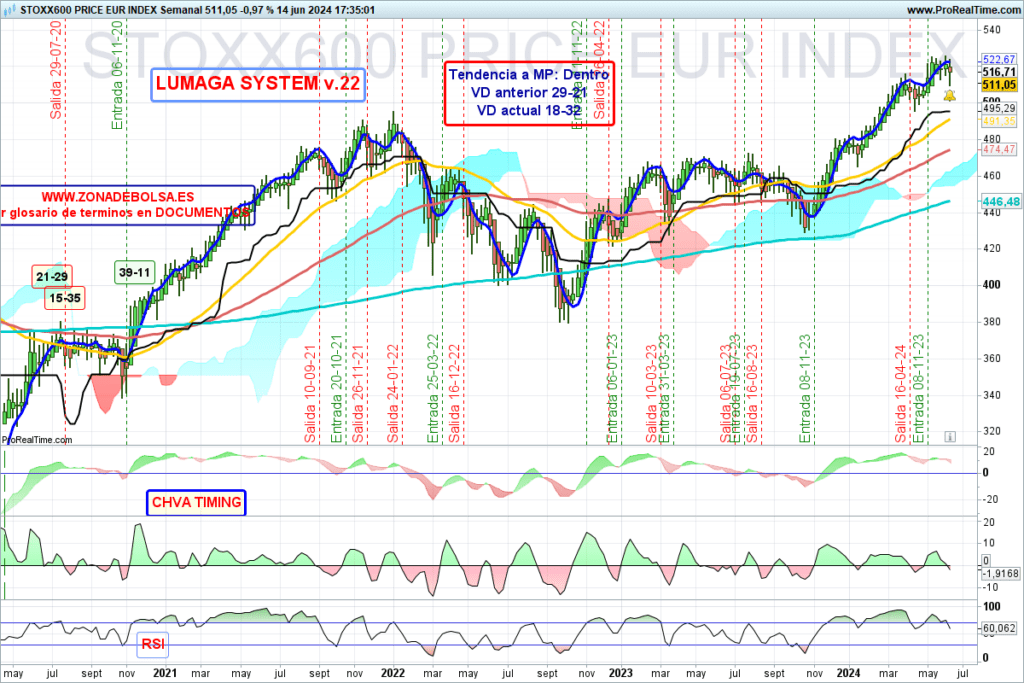1024x683 pixels.
Task: Click the 495,29 price tag
Action: (x=999, y=108)
